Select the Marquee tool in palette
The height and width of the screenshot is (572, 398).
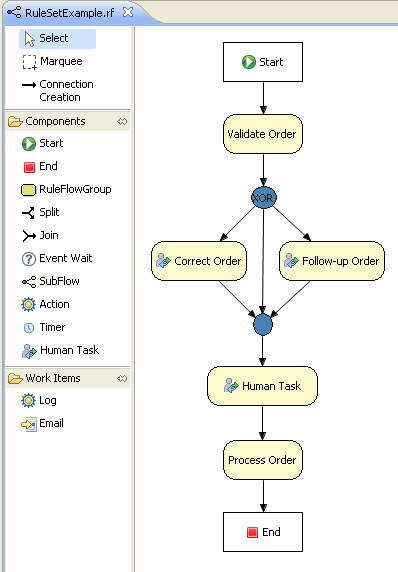(x=53, y=62)
